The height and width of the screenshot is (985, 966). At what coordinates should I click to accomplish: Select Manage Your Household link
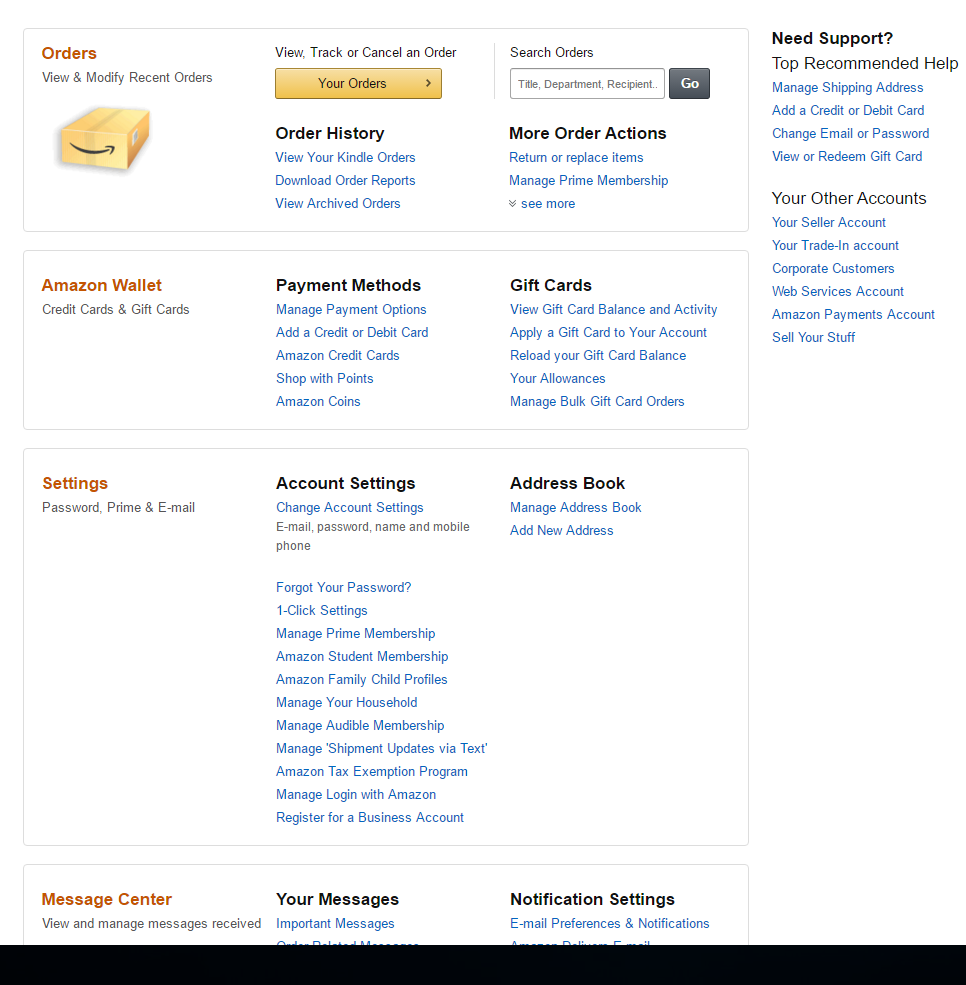coord(346,703)
